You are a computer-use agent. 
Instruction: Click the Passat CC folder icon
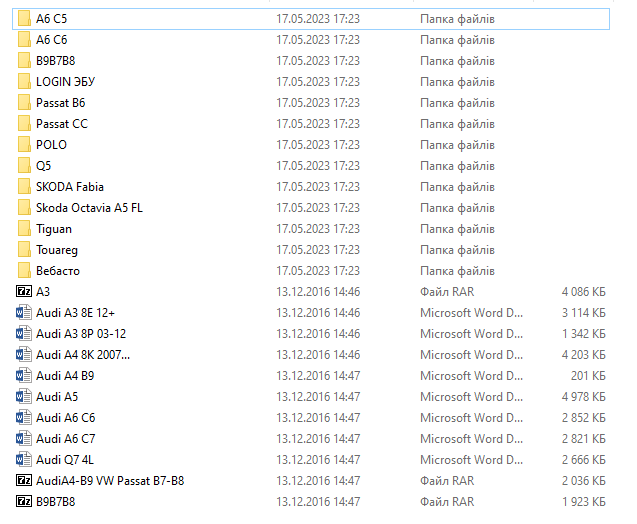click(24, 123)
